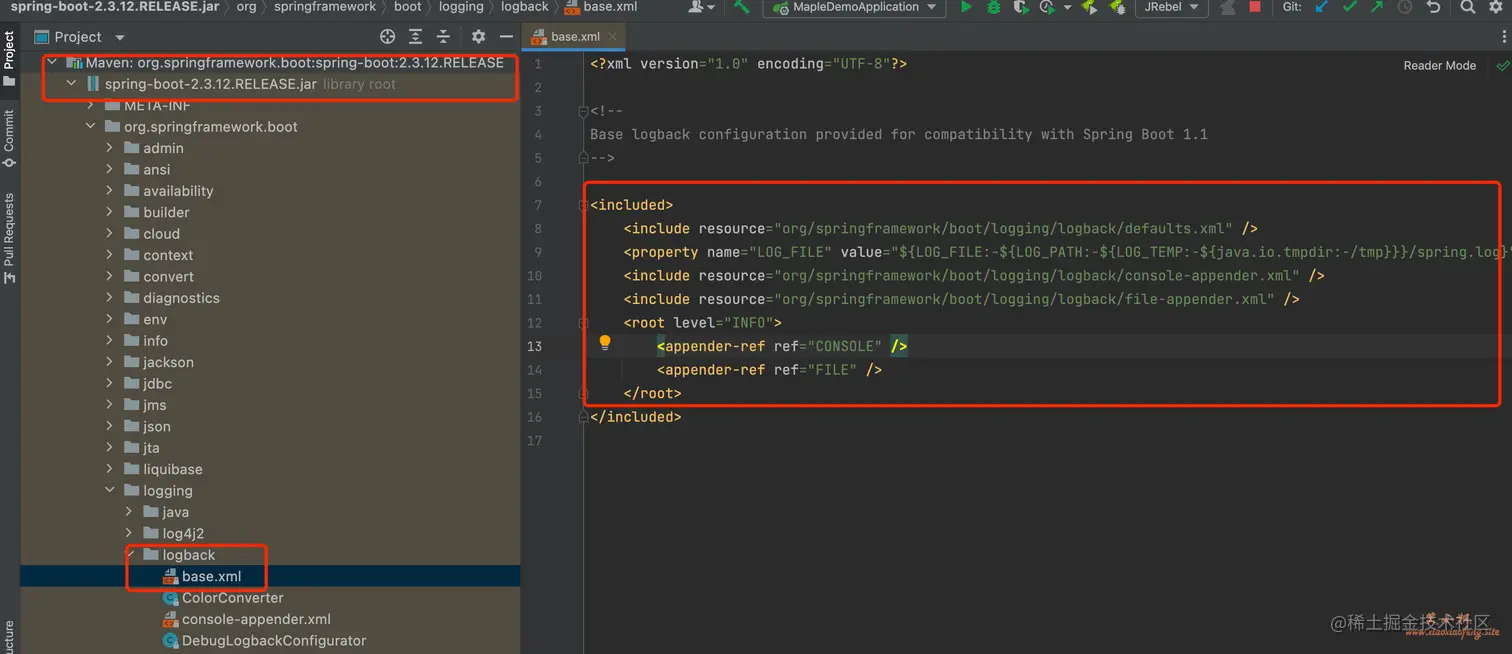Open Search Everywhere magnifier icon
1512x654 pixels.
[1467, 7]
